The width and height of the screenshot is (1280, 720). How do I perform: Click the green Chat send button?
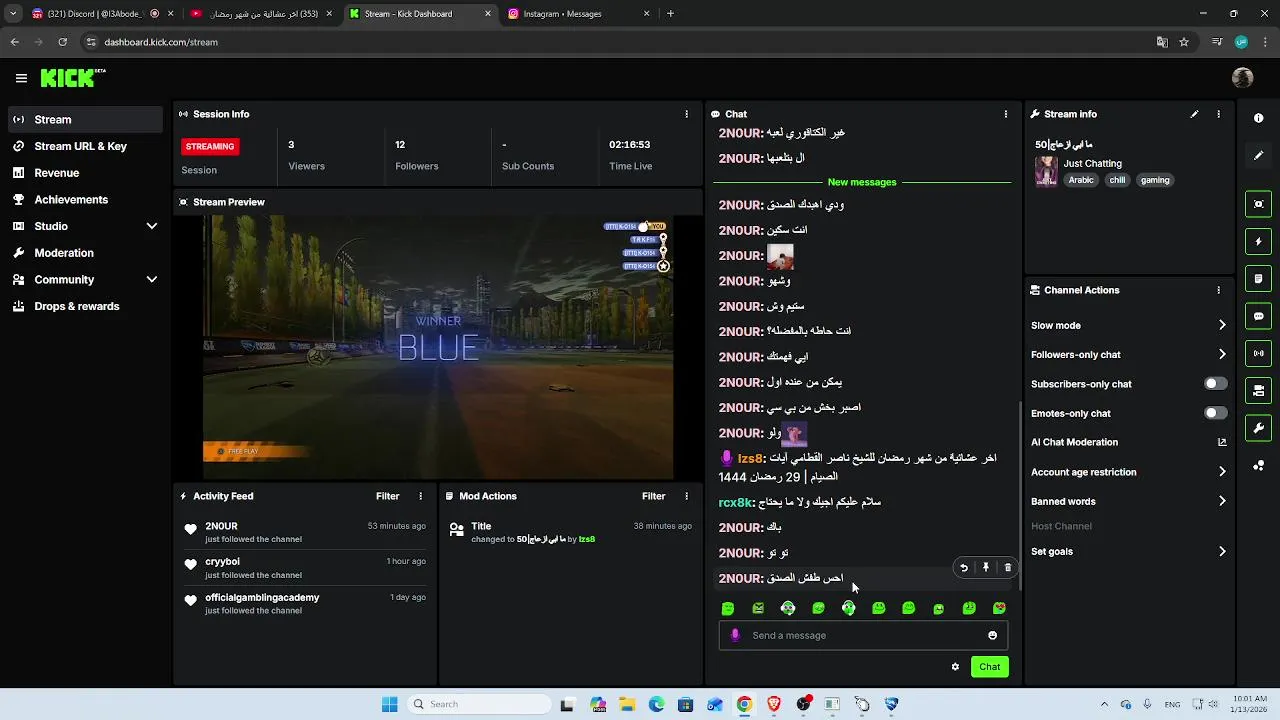point(989,667)
